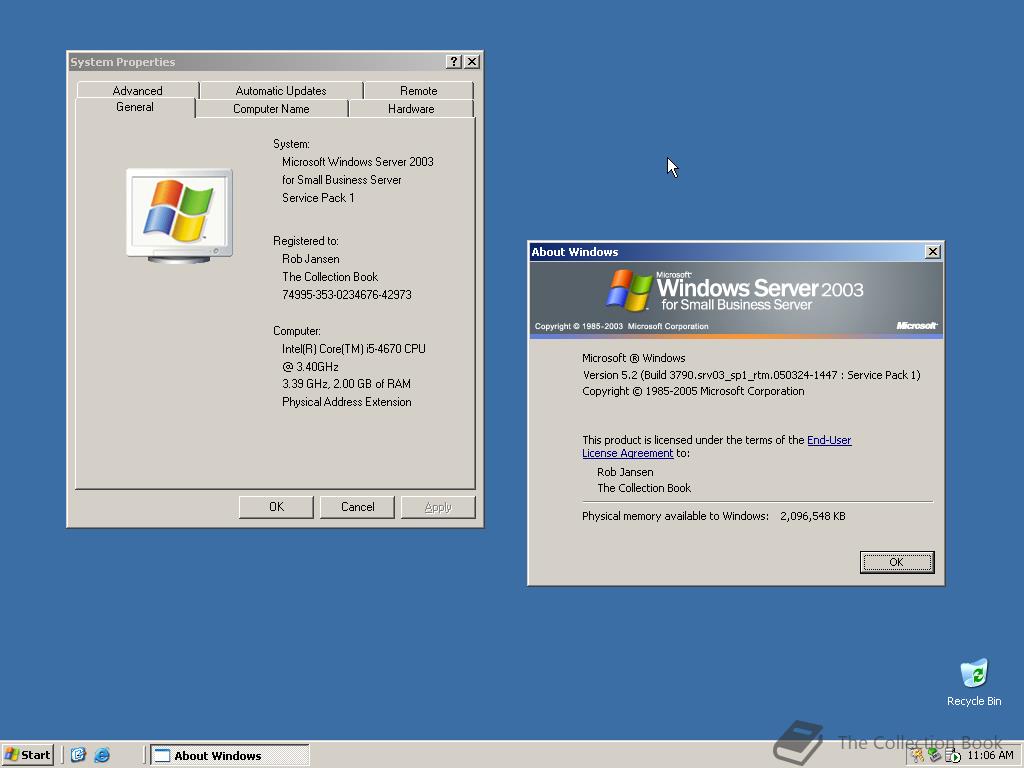1024x768 pixels.
Task: Click OK in System Properties
Action: coord(276,507)
